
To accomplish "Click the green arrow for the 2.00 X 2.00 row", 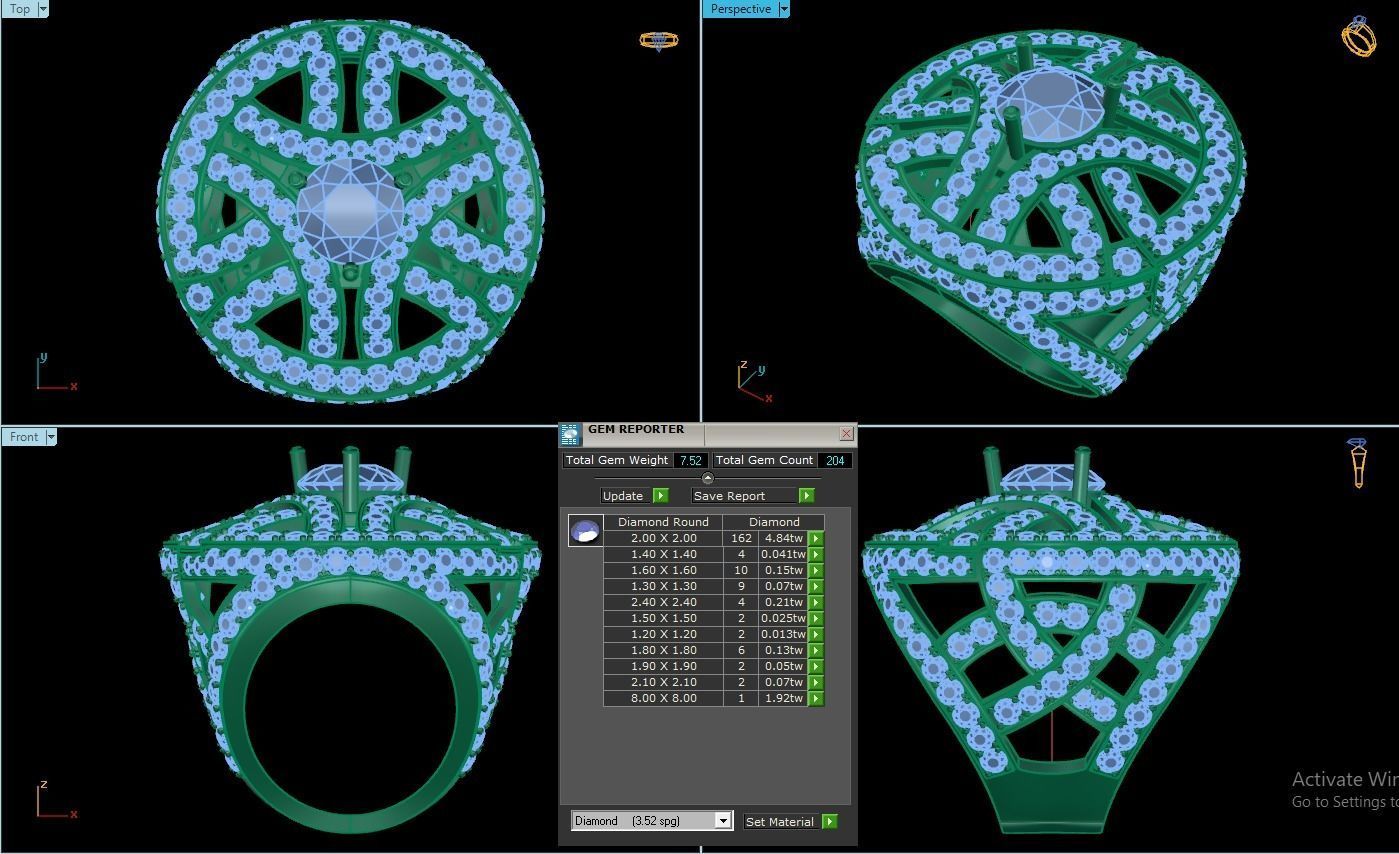I will (816, 538).
